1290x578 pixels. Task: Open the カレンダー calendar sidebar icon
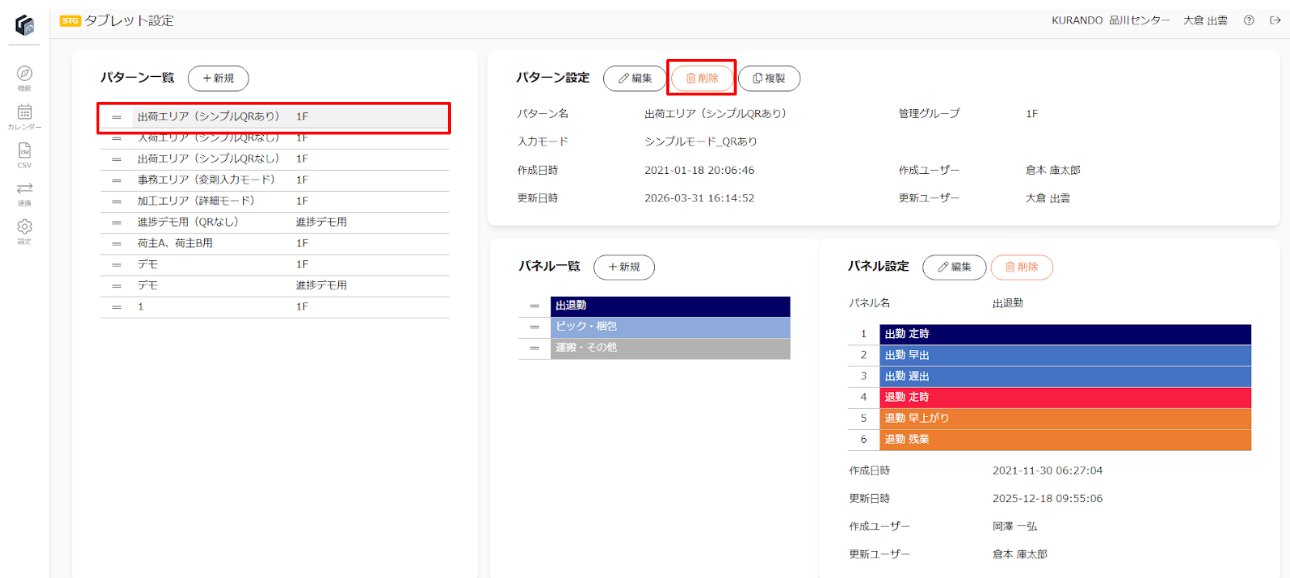point(25,111)
